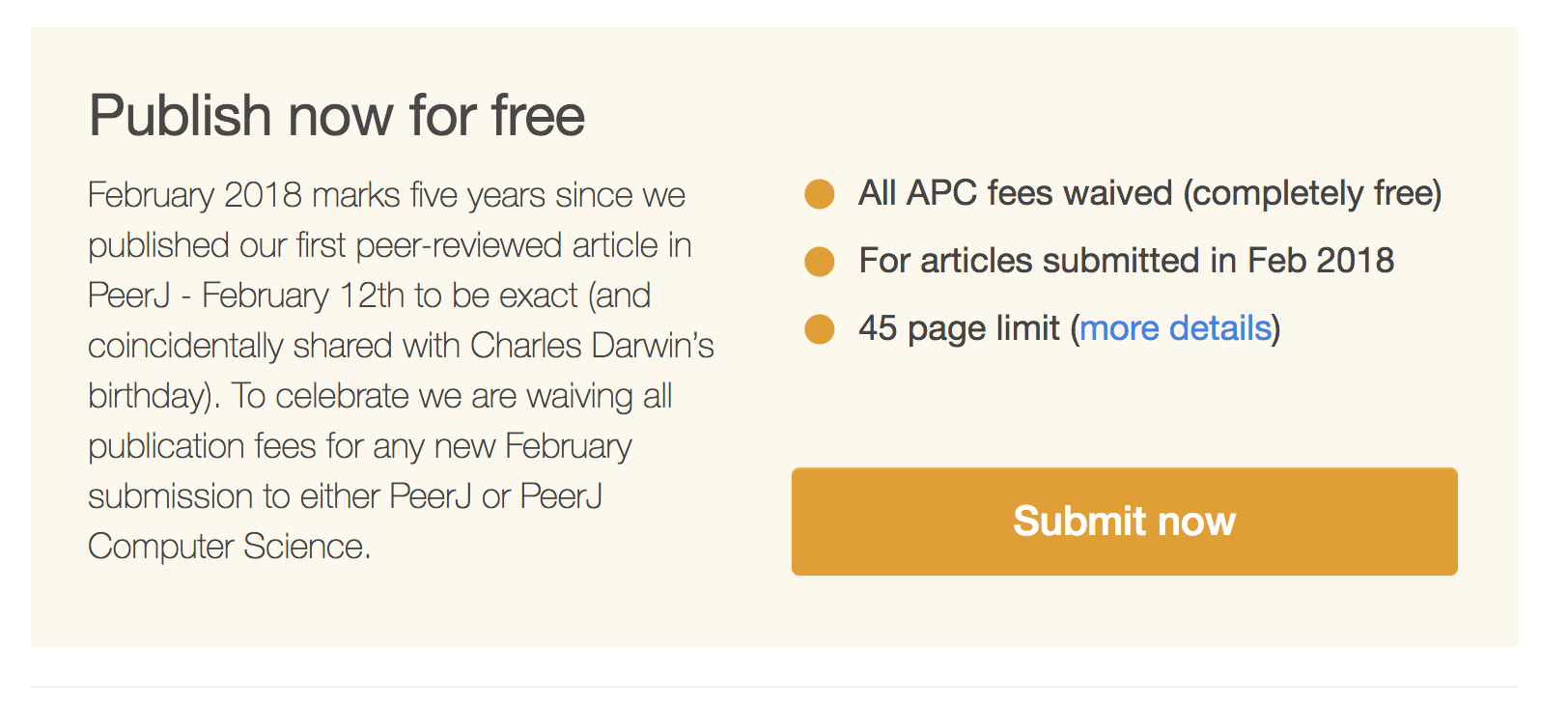Click the words Charles Darwin's in paragraph
Screen dimensions: 1568x705
(x=592, y=346)
